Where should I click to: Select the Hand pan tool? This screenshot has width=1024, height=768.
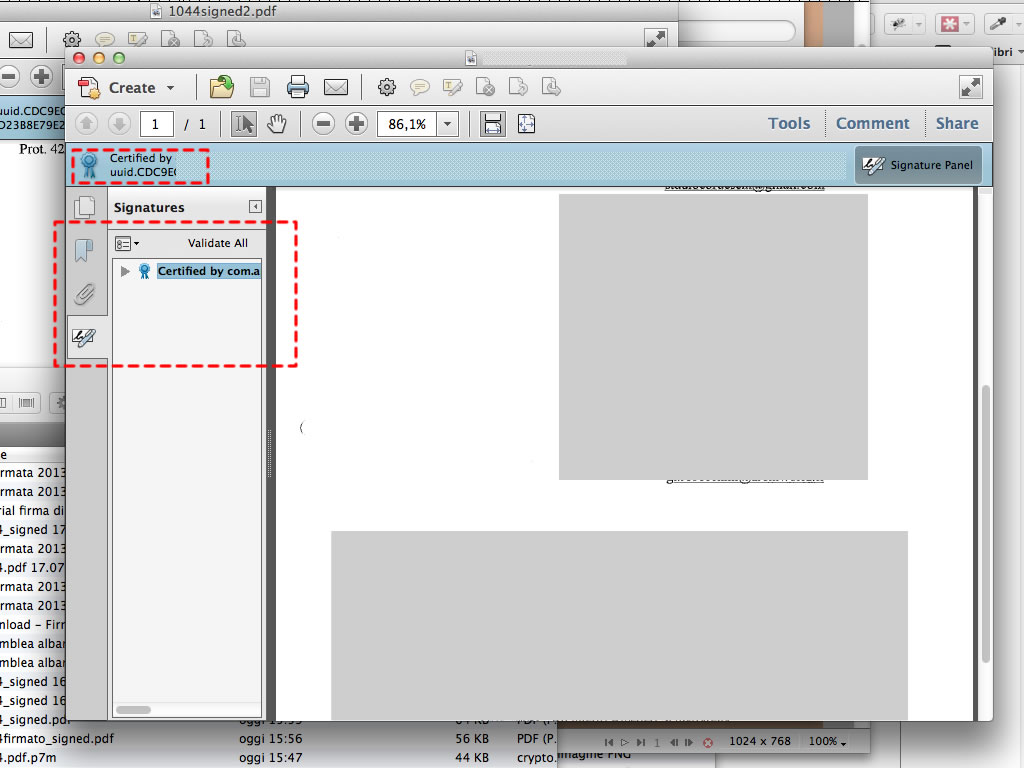[276, 124]
